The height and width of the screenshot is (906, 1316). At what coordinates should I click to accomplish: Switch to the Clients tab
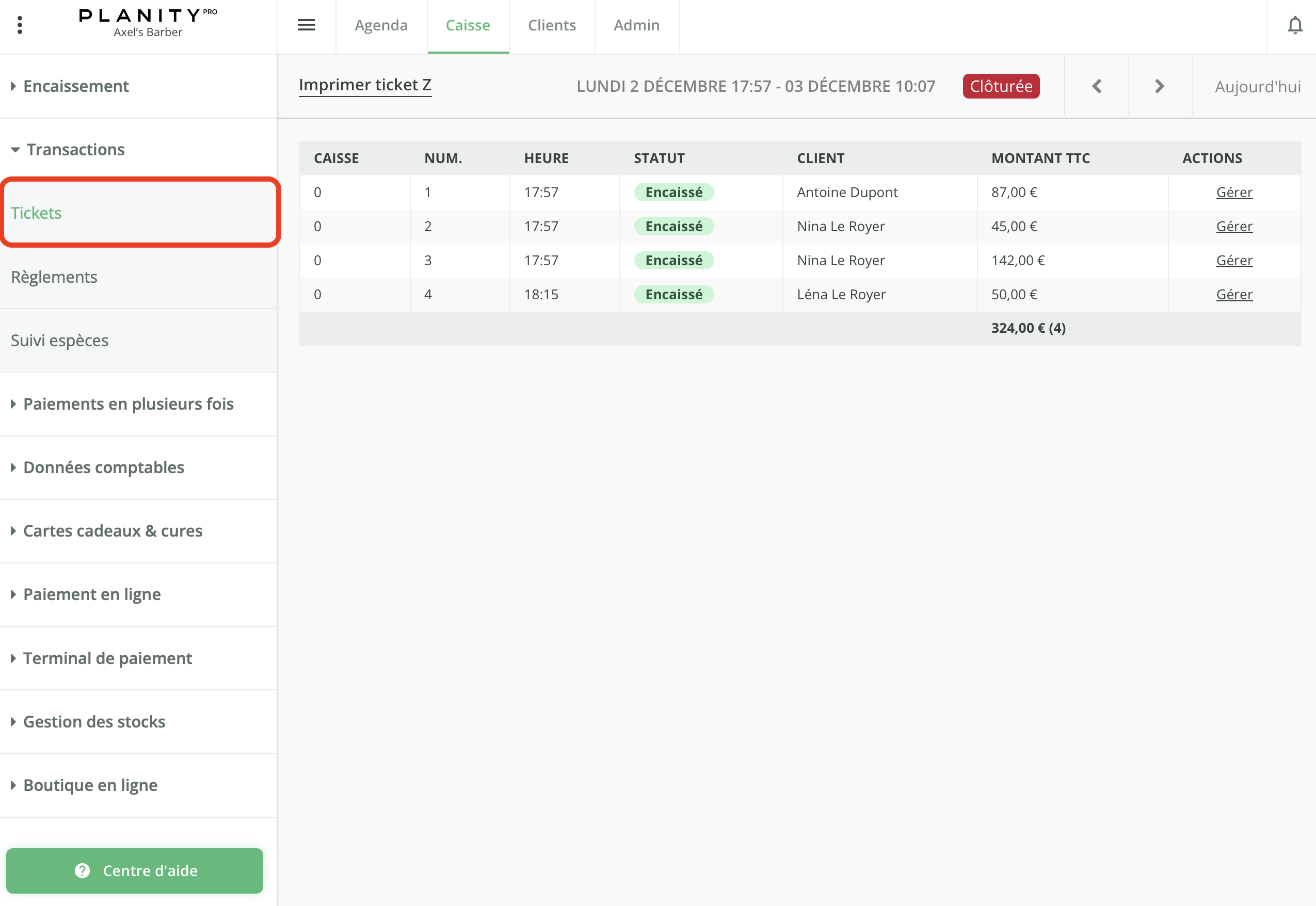point(551,26)
